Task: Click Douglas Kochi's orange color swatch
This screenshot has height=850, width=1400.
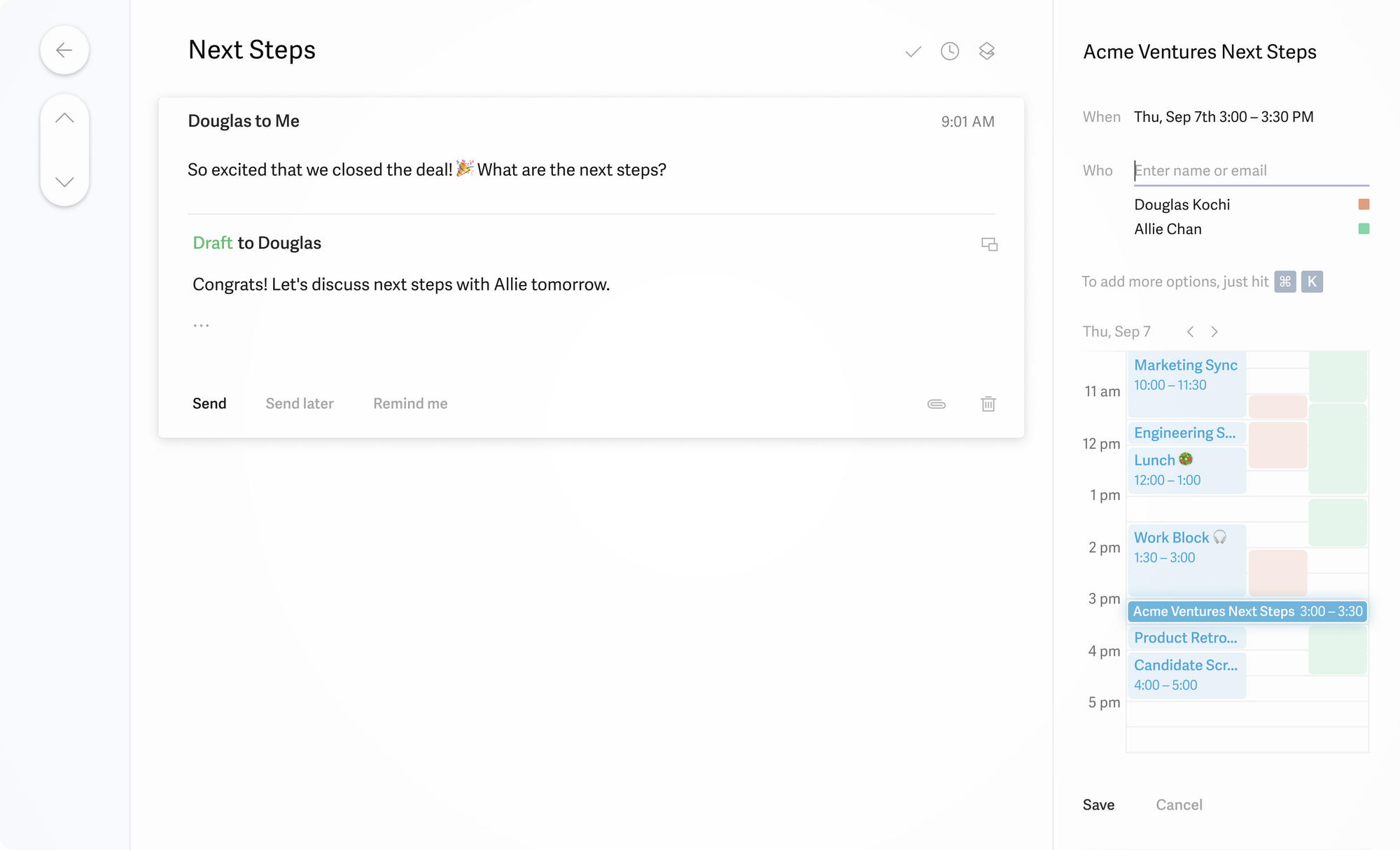Action: pyautogui.click(x=1364, y=204)
